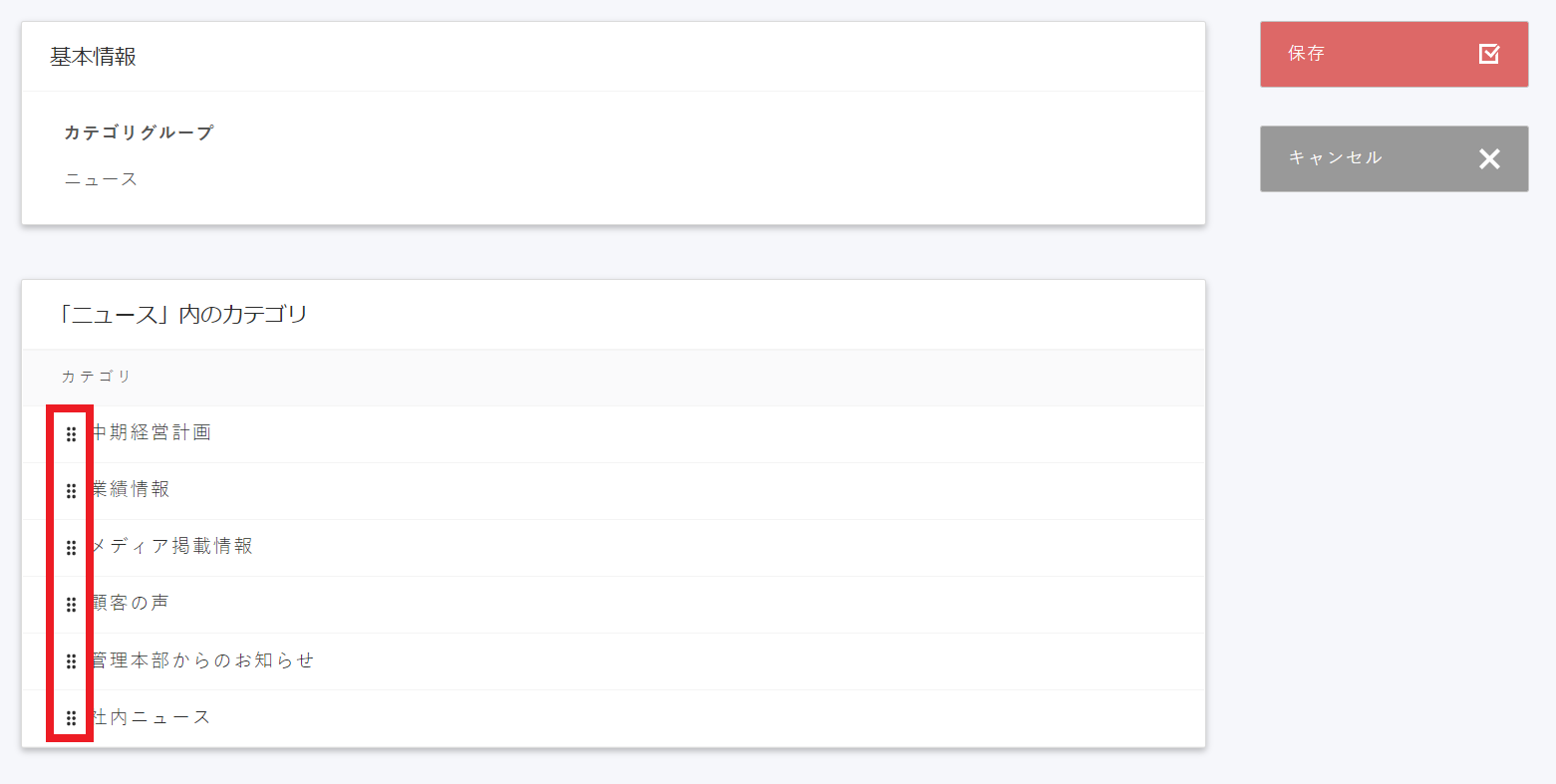Click the drag handle beside 管理本部からのお知らせ

tap(70, 659)
